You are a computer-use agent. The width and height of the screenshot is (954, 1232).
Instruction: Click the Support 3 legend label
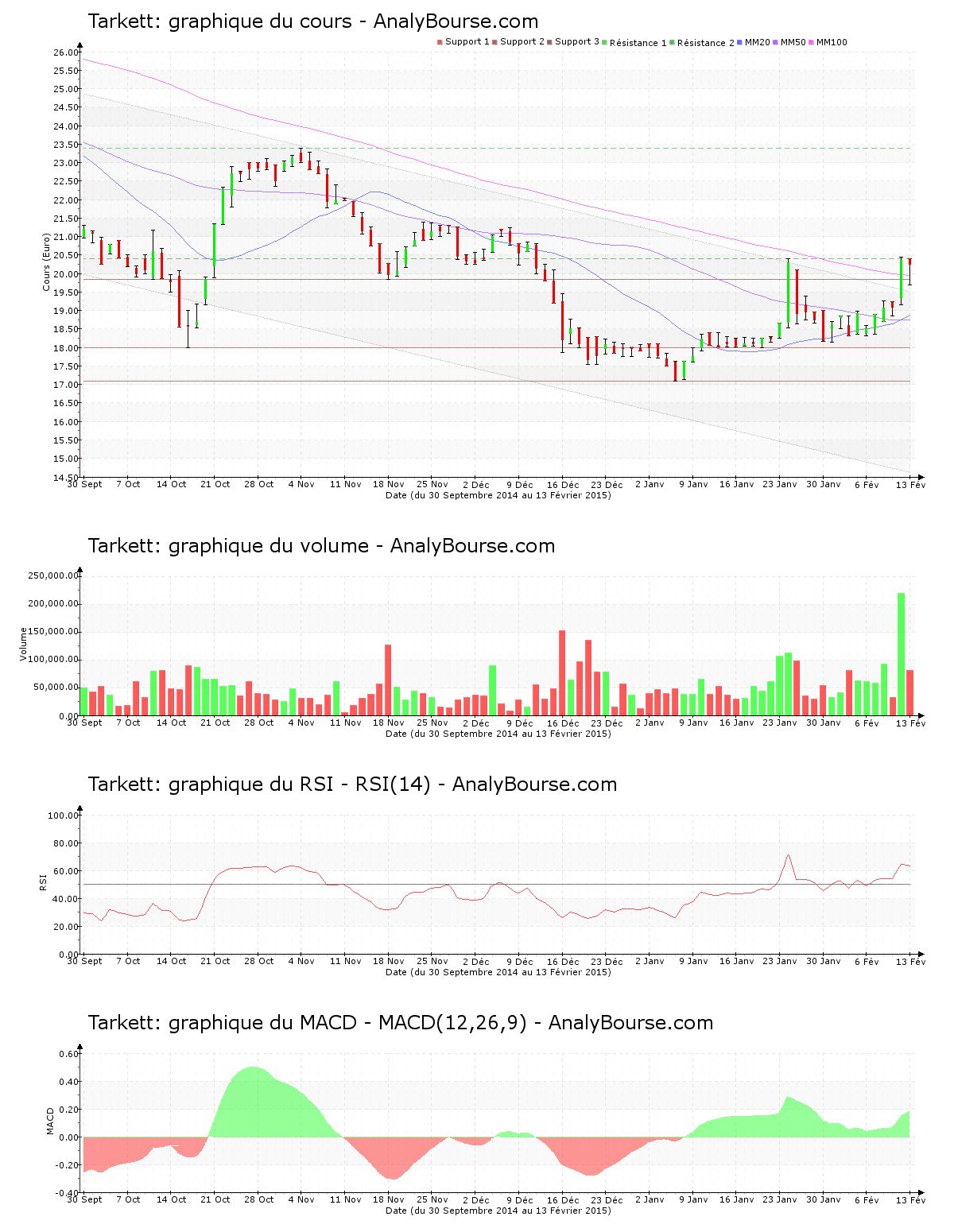(577, 42)
